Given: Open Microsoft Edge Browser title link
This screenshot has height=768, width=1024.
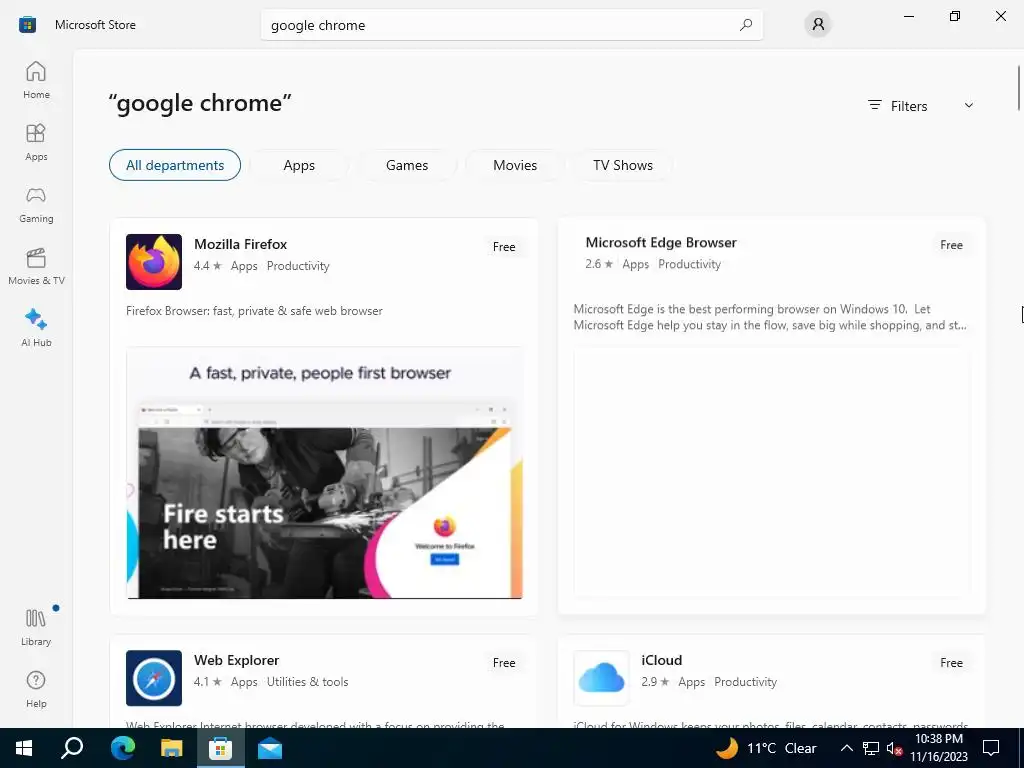Looking at the screenshot, I should tap(661, 242).
